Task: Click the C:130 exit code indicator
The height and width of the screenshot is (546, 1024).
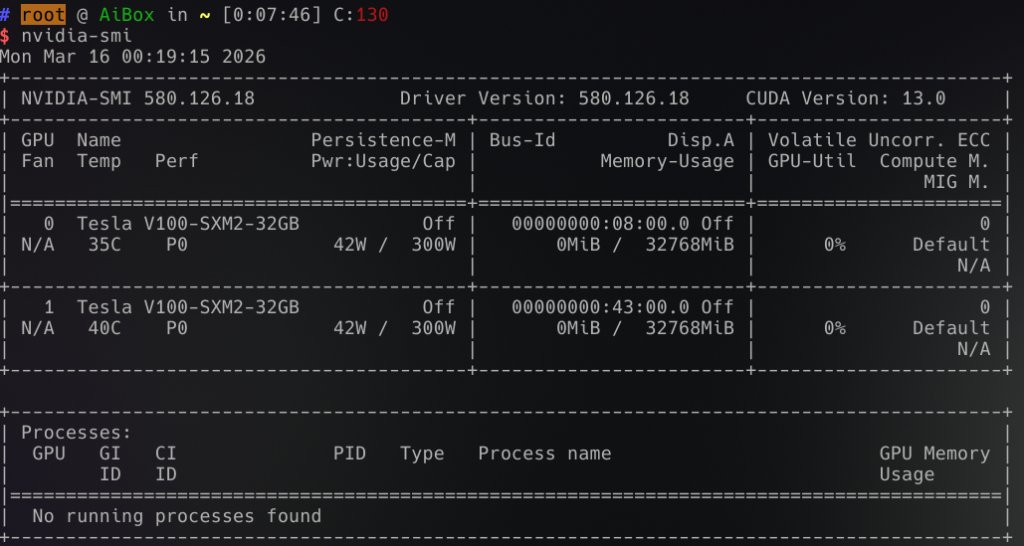Action: 360,15
